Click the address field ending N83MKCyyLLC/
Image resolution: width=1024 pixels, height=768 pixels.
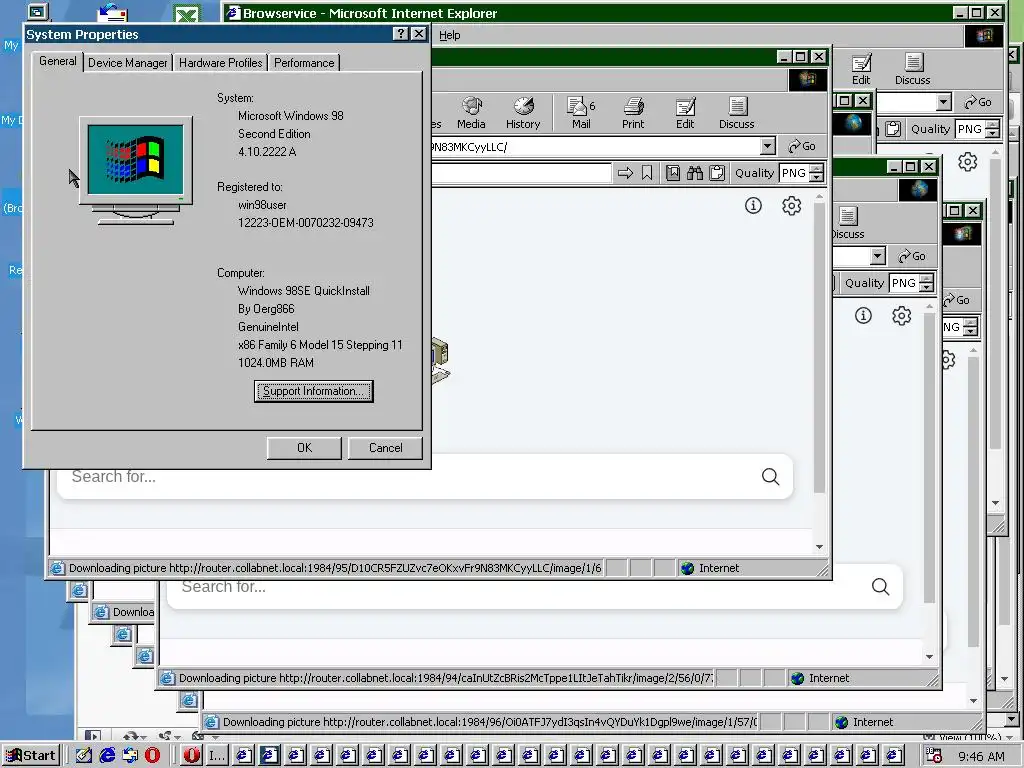pyautogui.click(x=594, y=146)
